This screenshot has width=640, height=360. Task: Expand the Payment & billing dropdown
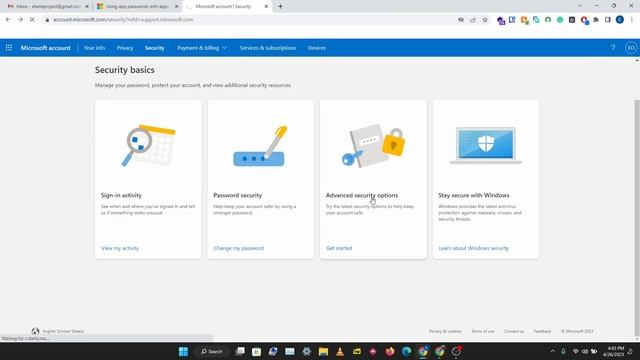(202, 48)
